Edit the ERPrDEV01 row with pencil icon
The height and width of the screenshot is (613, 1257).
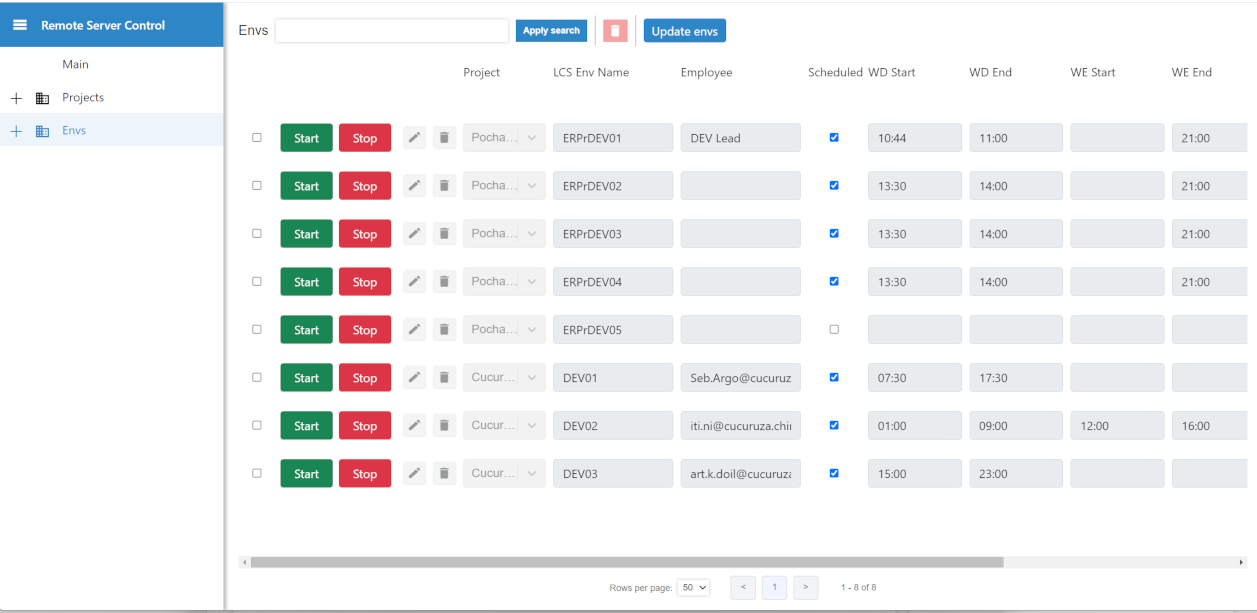pos(414,138)
